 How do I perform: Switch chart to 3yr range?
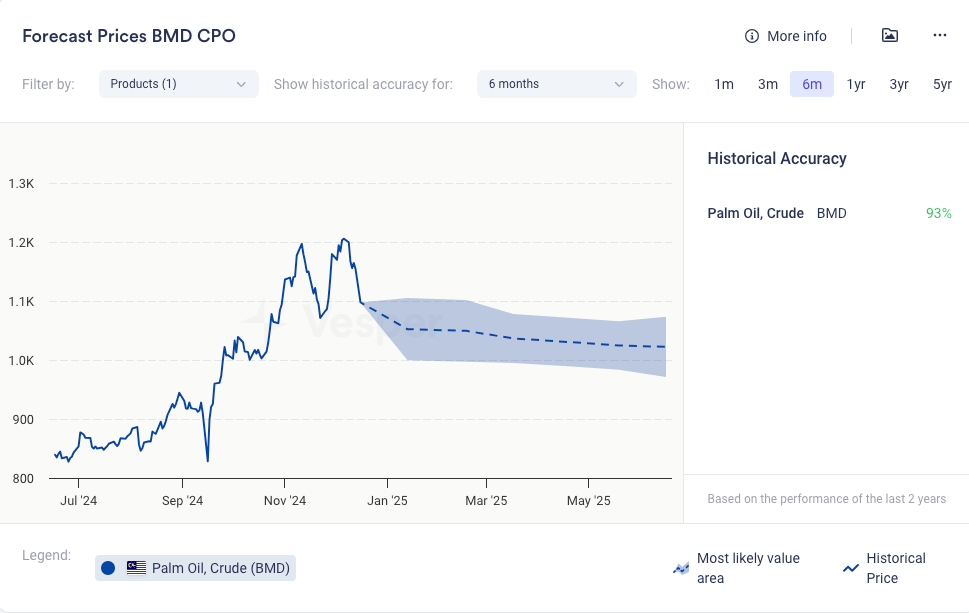[899, 84]
